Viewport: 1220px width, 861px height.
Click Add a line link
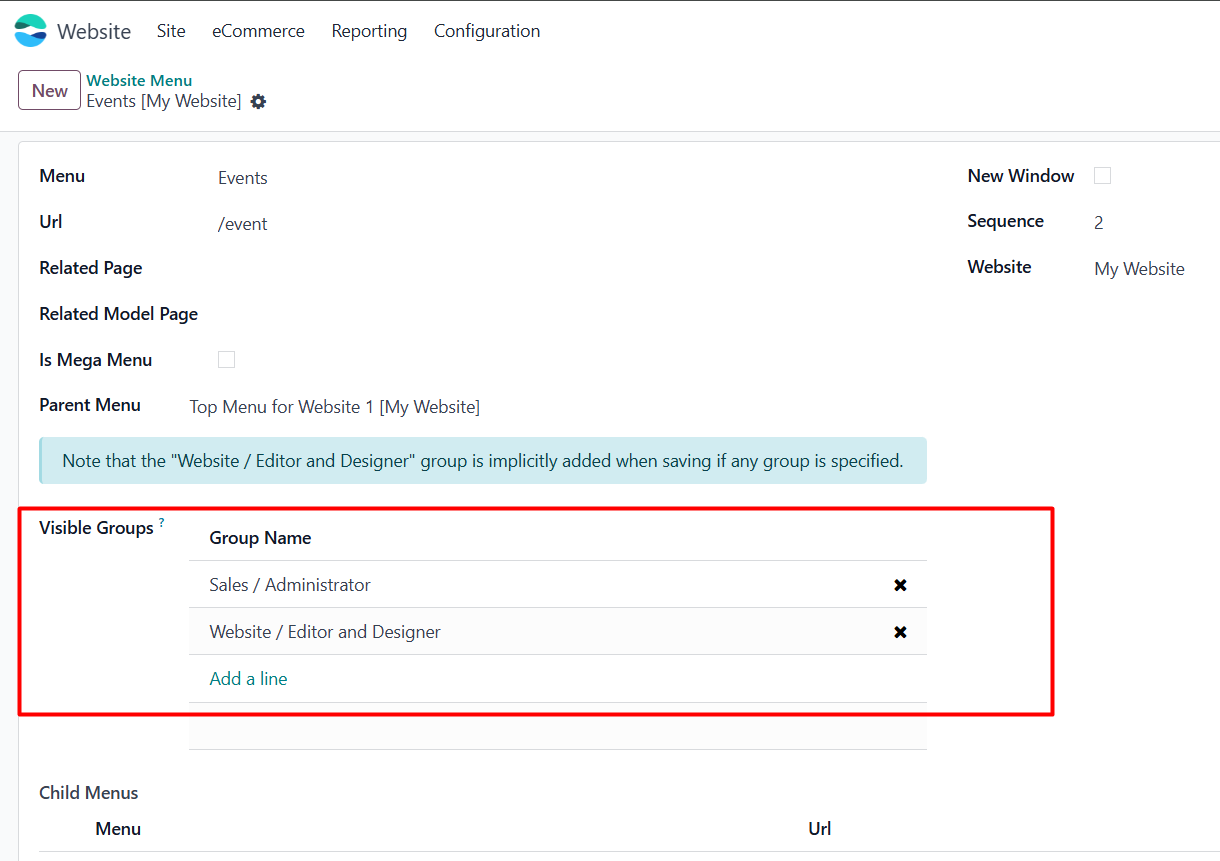[x=248, y=679]
